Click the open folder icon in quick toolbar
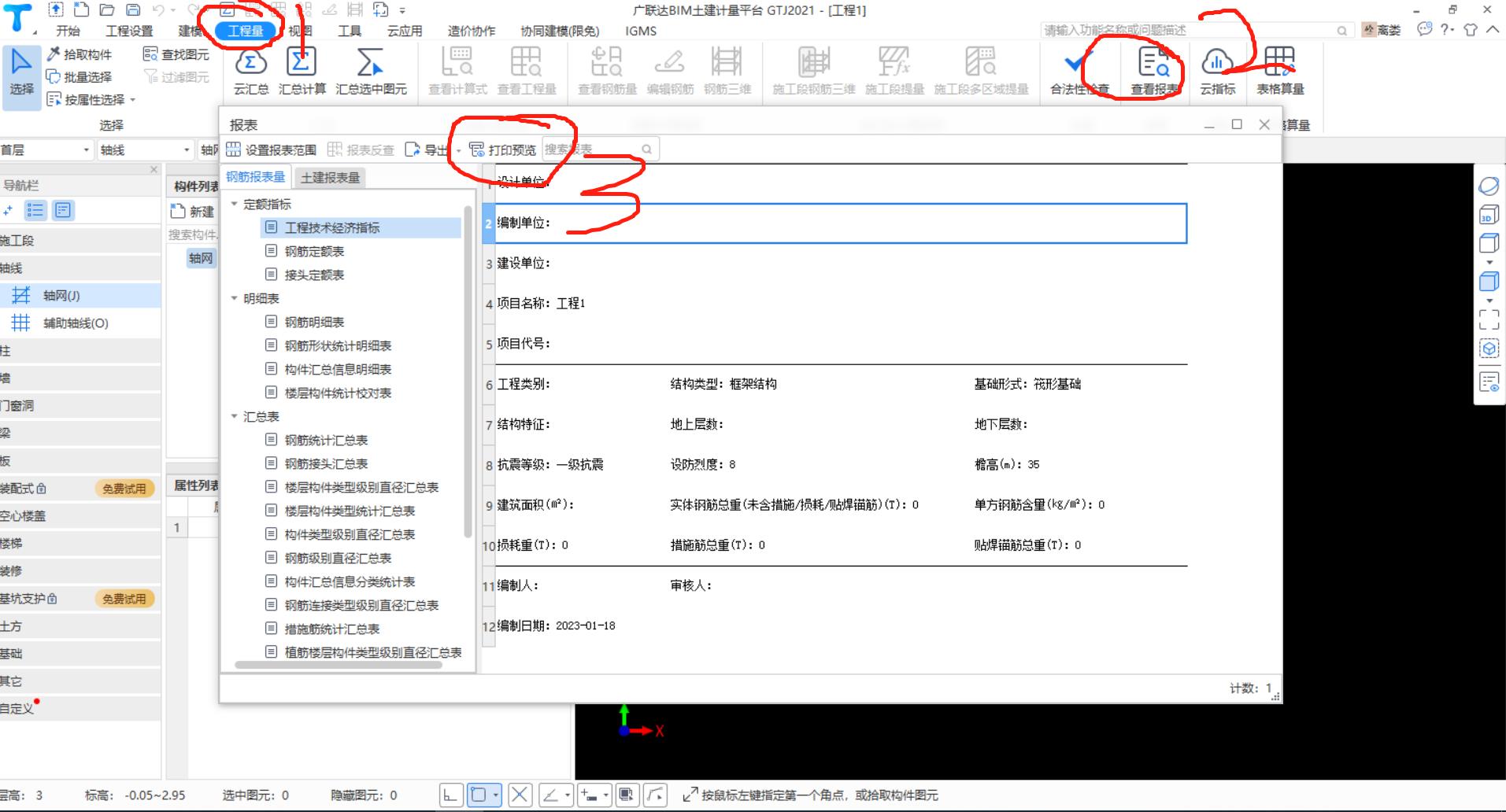The image size is (1506, 812). pyautogui.click(x=107, y=9)
